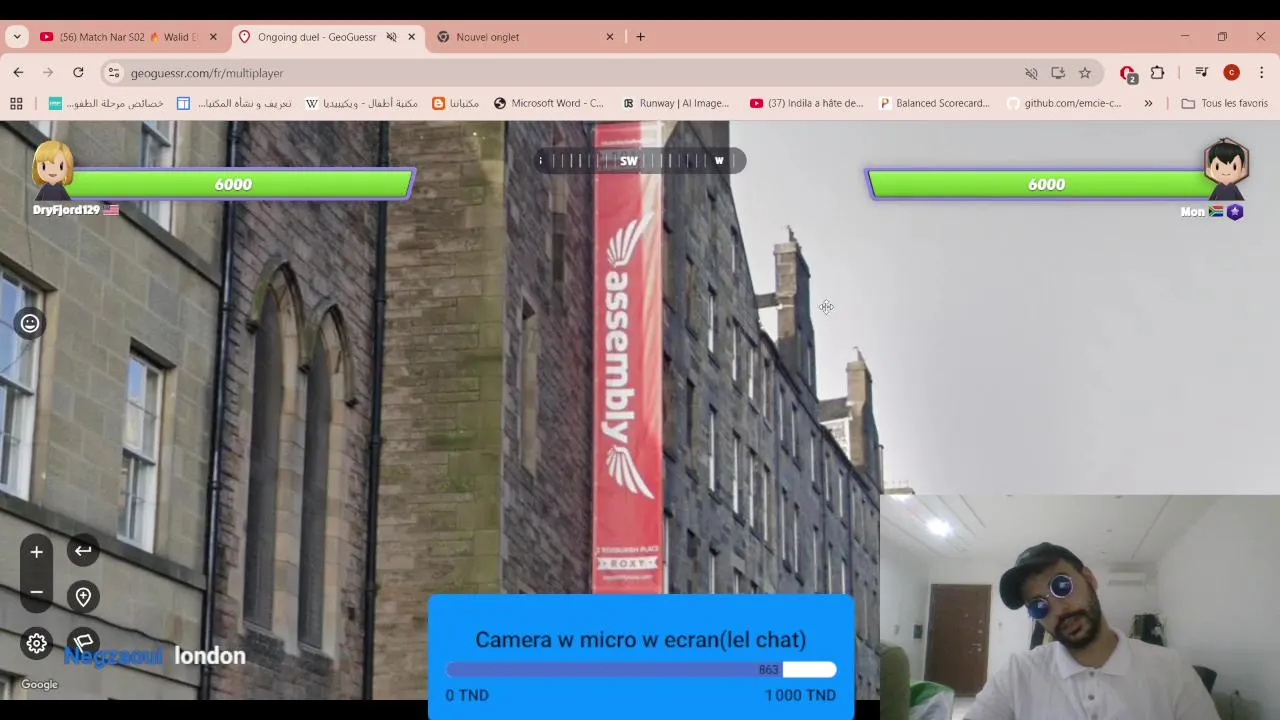
Task: Click the london chat text overlay
Action: [x=210, y=656]
